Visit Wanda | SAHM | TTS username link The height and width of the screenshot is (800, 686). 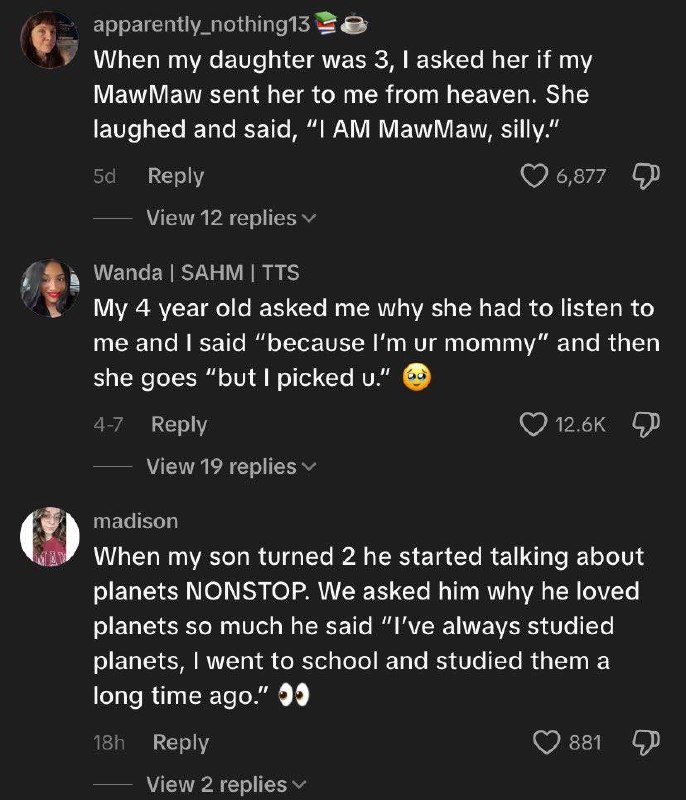click(196, 273)
